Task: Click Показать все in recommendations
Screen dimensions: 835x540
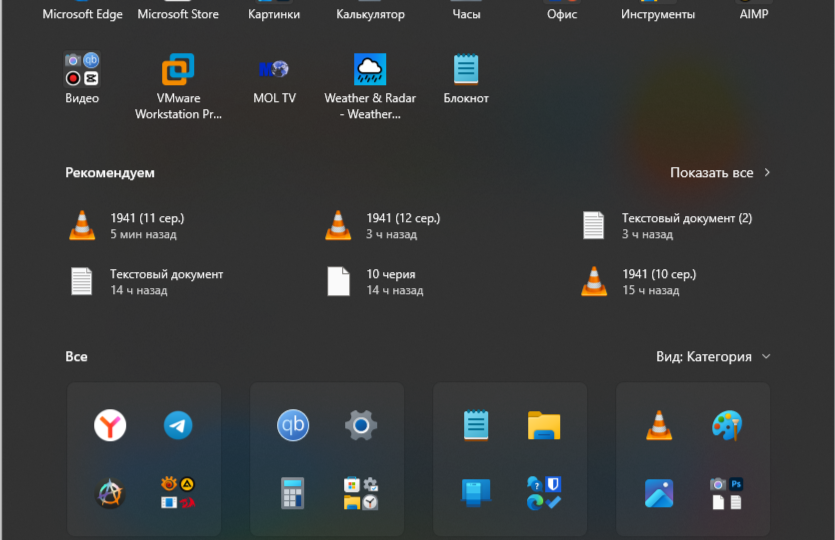Action: [x=720, y=173]
